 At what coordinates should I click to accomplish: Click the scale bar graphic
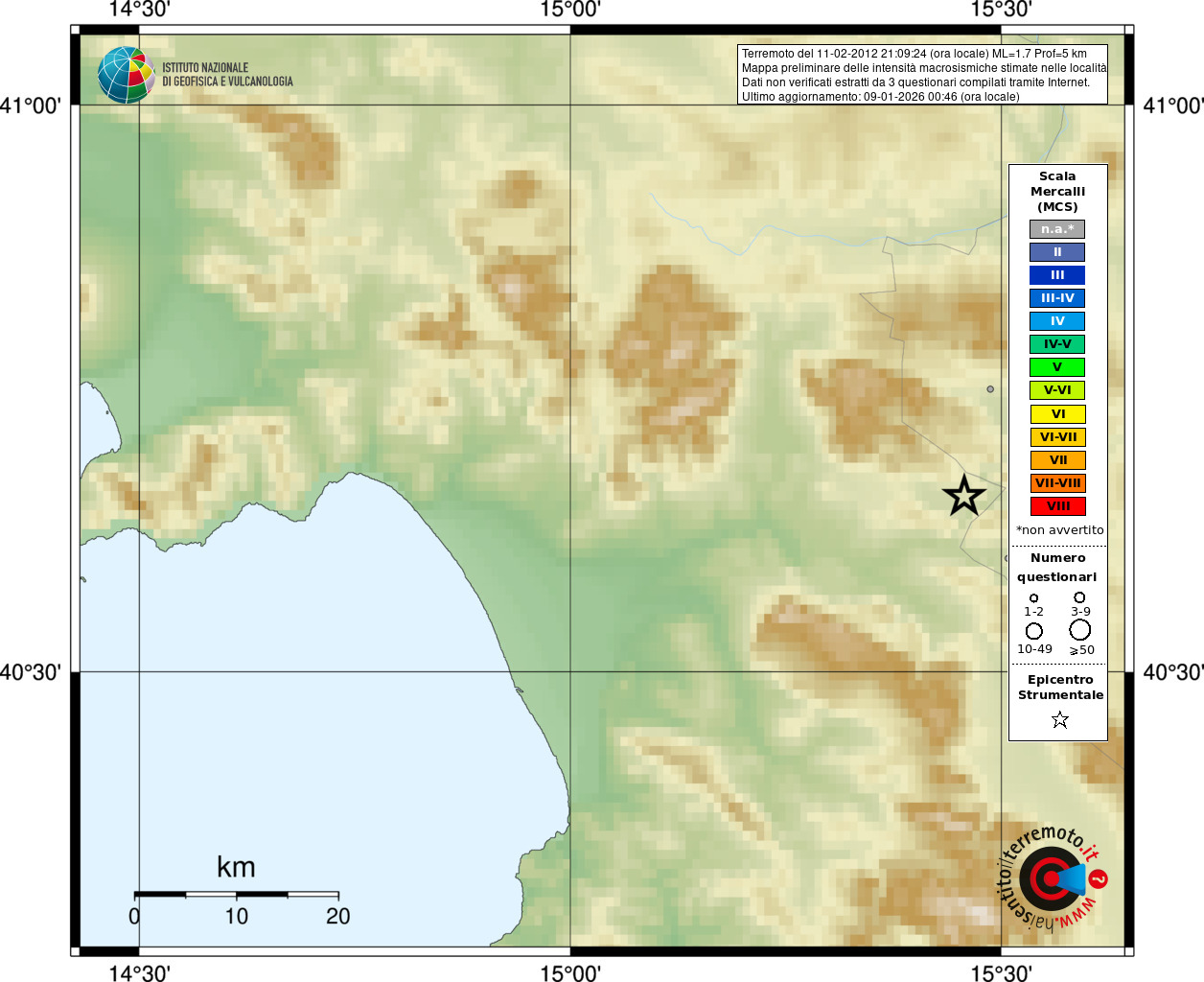tap(236, 895)
